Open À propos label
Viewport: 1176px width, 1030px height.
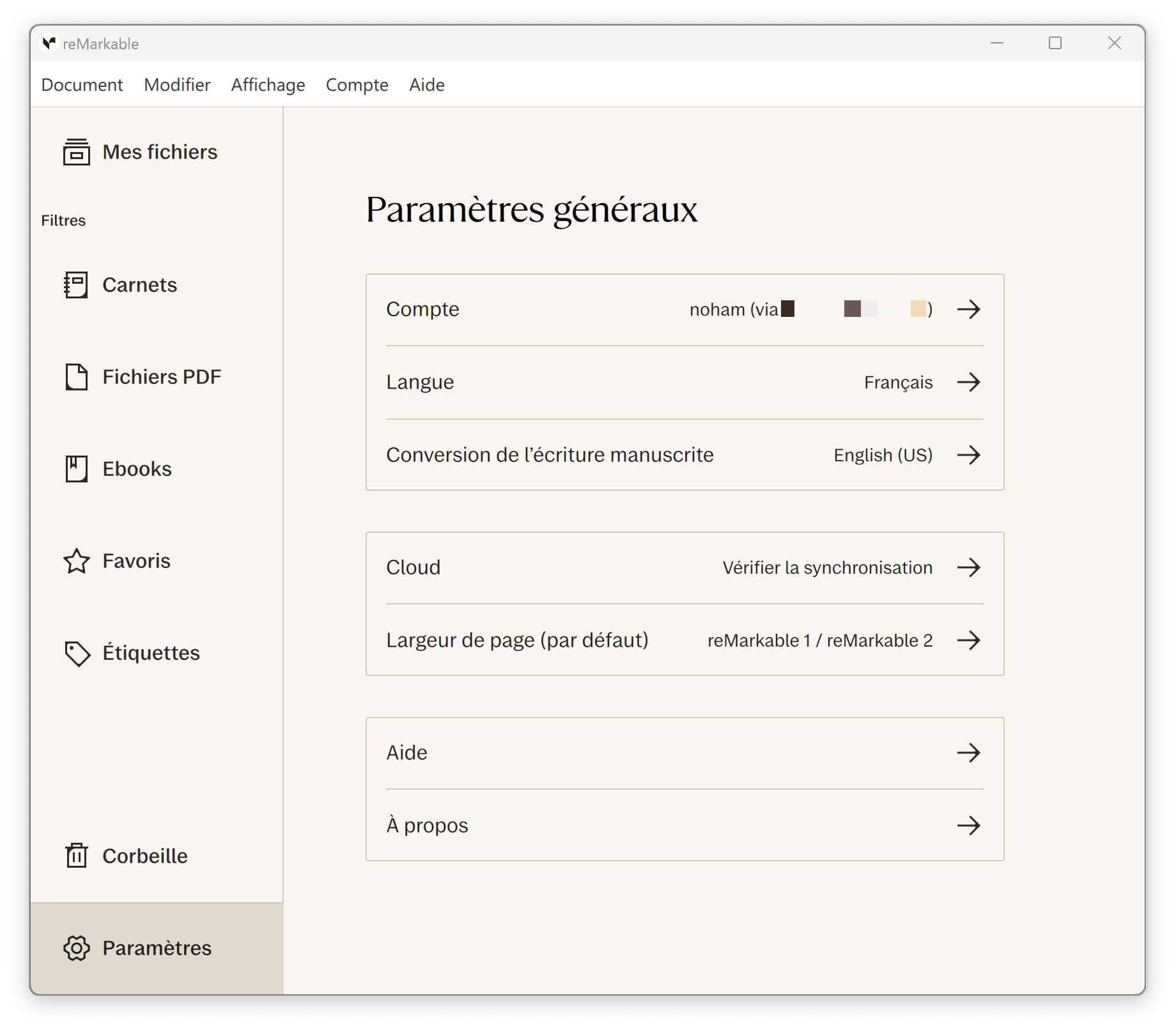point(427,826)
